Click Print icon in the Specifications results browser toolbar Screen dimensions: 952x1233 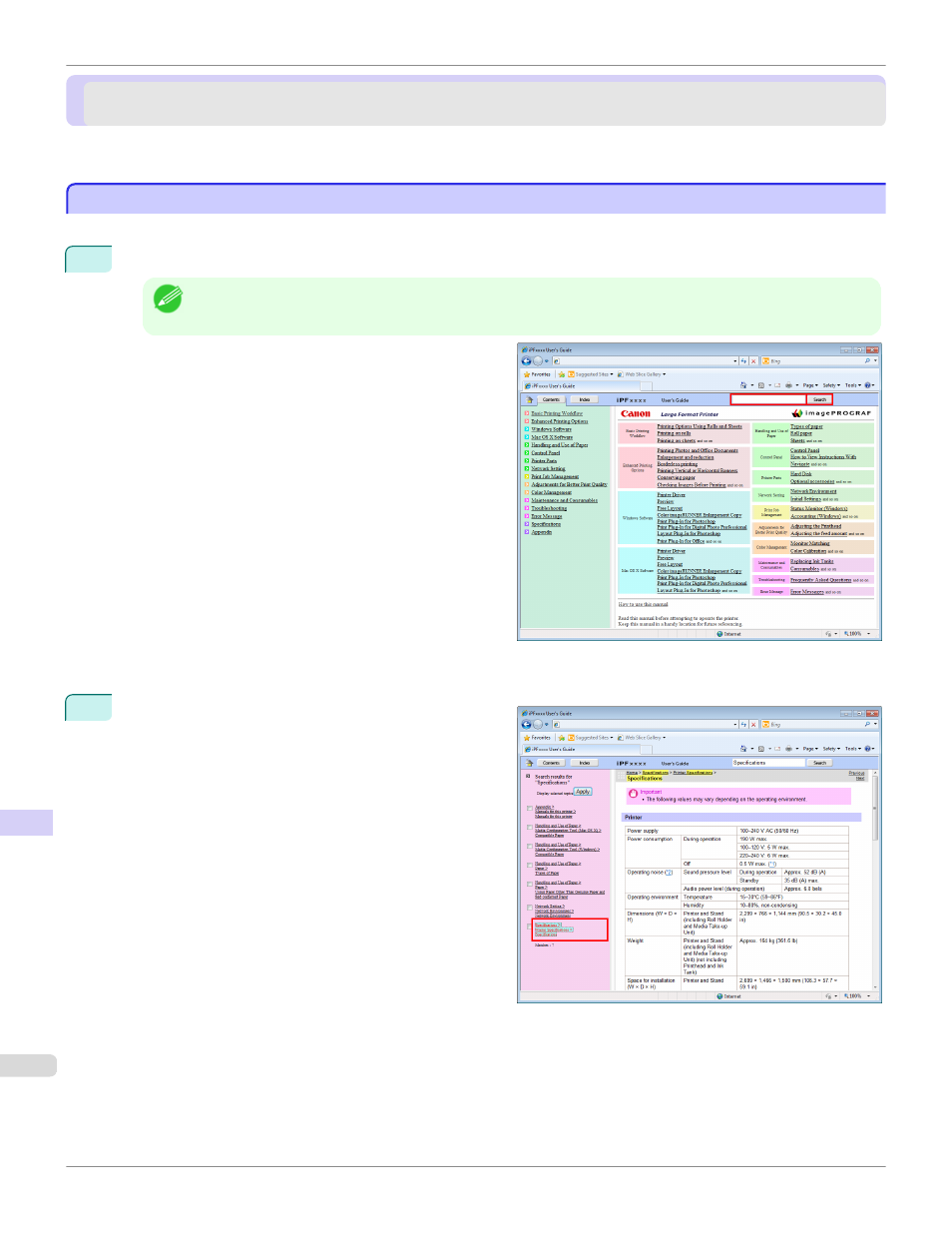(x=788, y=749)
